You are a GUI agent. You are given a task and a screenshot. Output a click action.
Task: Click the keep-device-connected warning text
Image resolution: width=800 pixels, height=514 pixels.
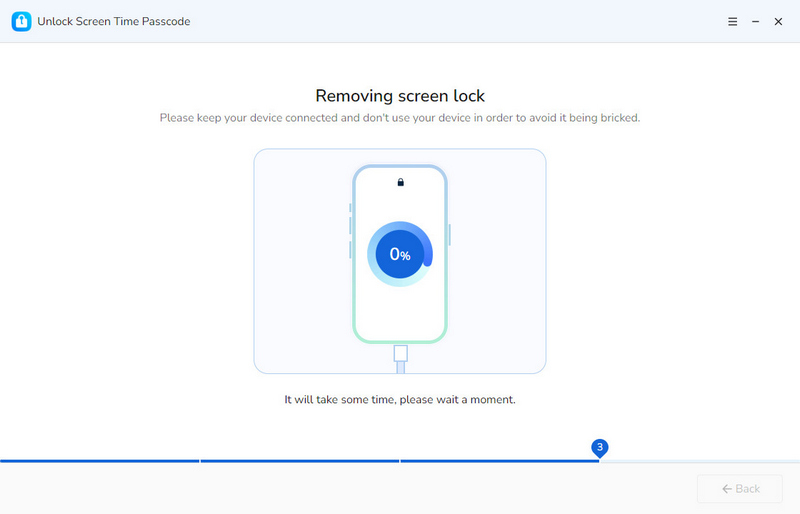point(400,118)
